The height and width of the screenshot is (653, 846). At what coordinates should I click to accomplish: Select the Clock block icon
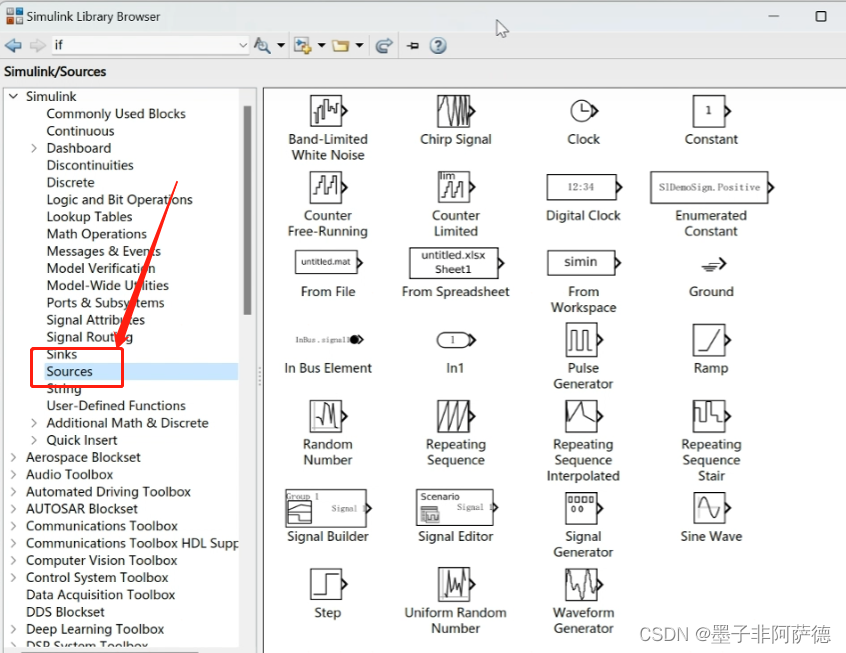(x=584, y=111)
